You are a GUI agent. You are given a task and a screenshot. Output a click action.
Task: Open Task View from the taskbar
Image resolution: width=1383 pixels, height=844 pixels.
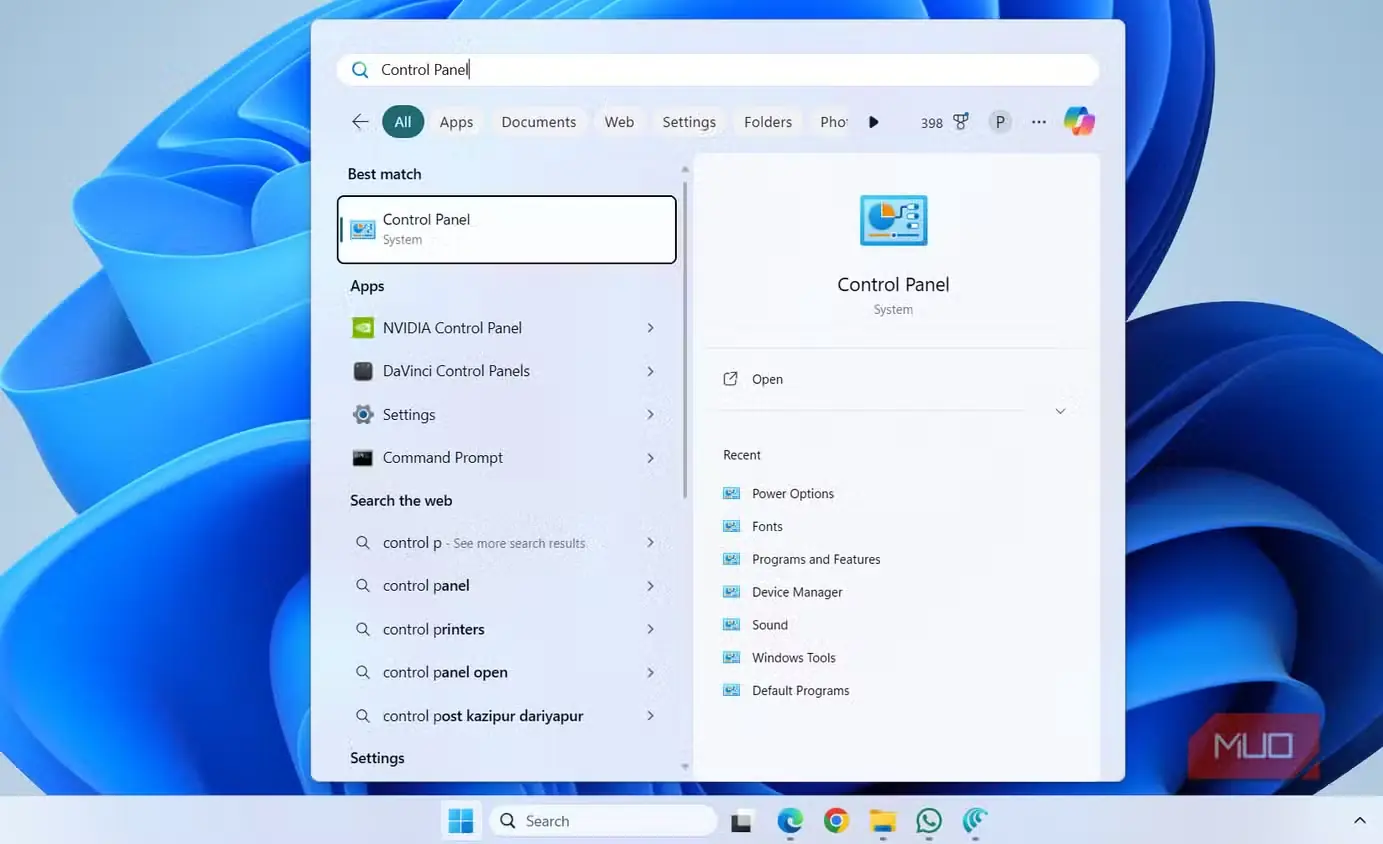[x=741, y=821]
